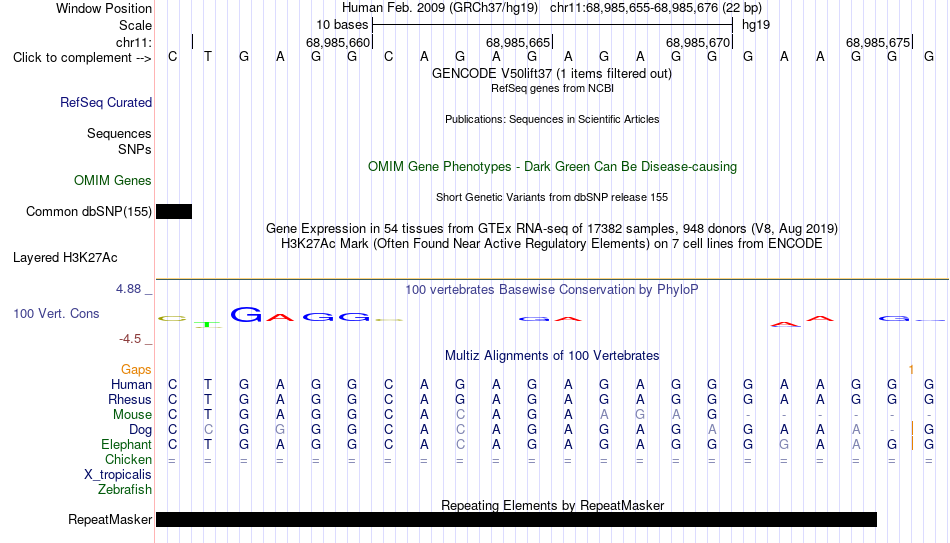This screenshot has height=543, width=950.
Task: Open 'Publications: Sequences in Scientific Articles' title
Action: point(552,119)
